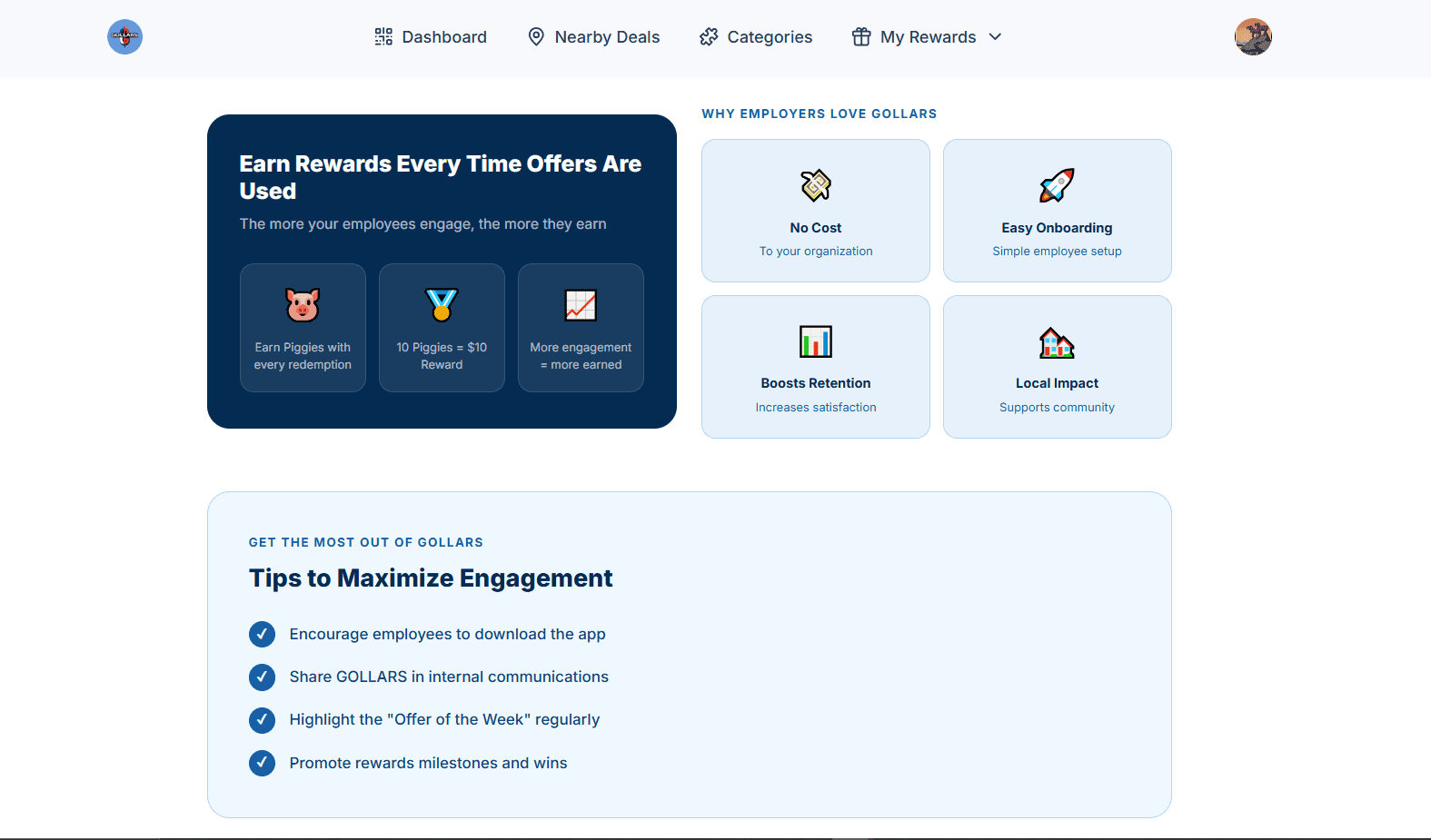The image size is (1431, 840).
Task: Open Nearby Deals page
Action: pyautogui.click(x=594, y=37)
